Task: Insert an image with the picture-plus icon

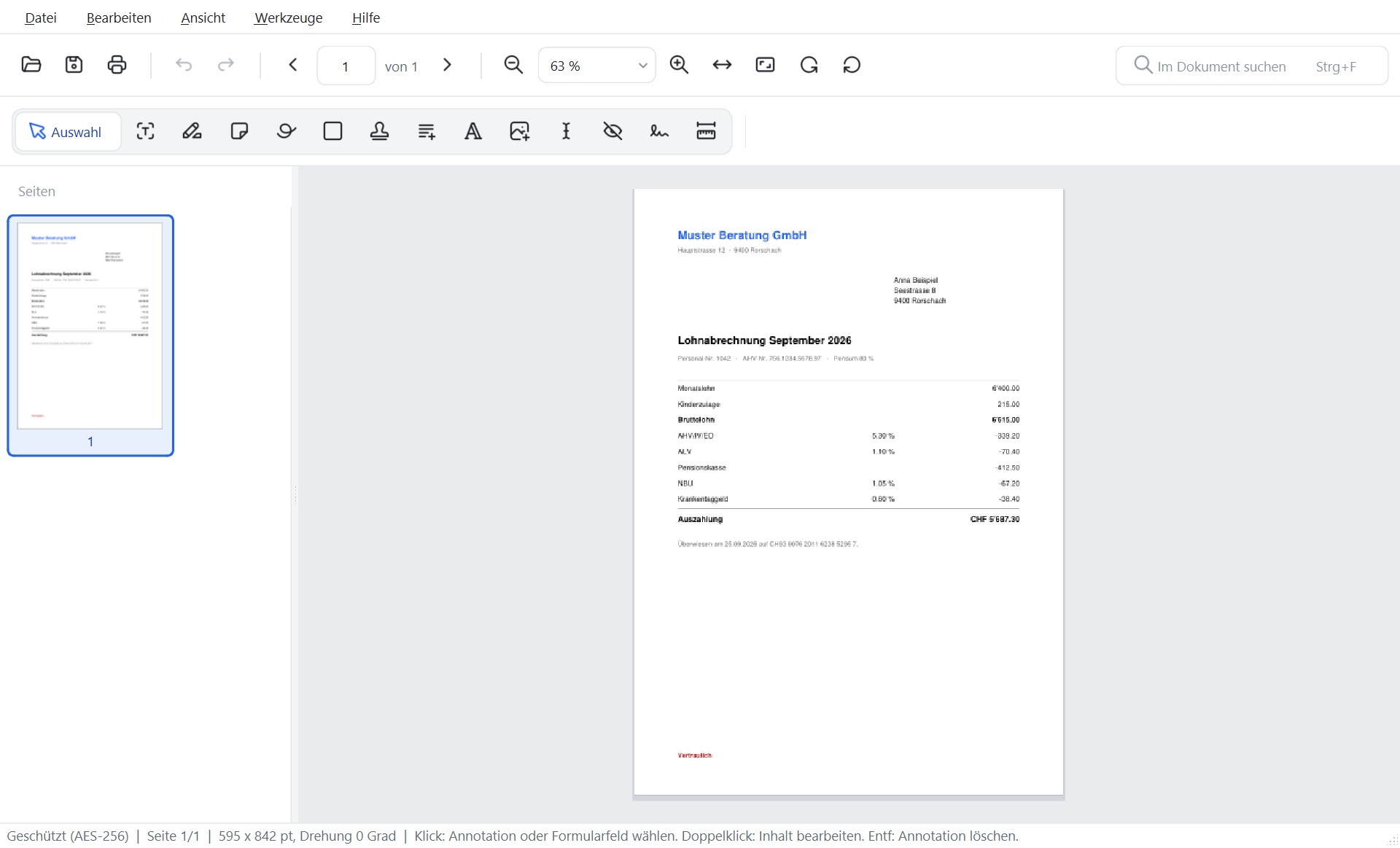Action: click(519, 131)
